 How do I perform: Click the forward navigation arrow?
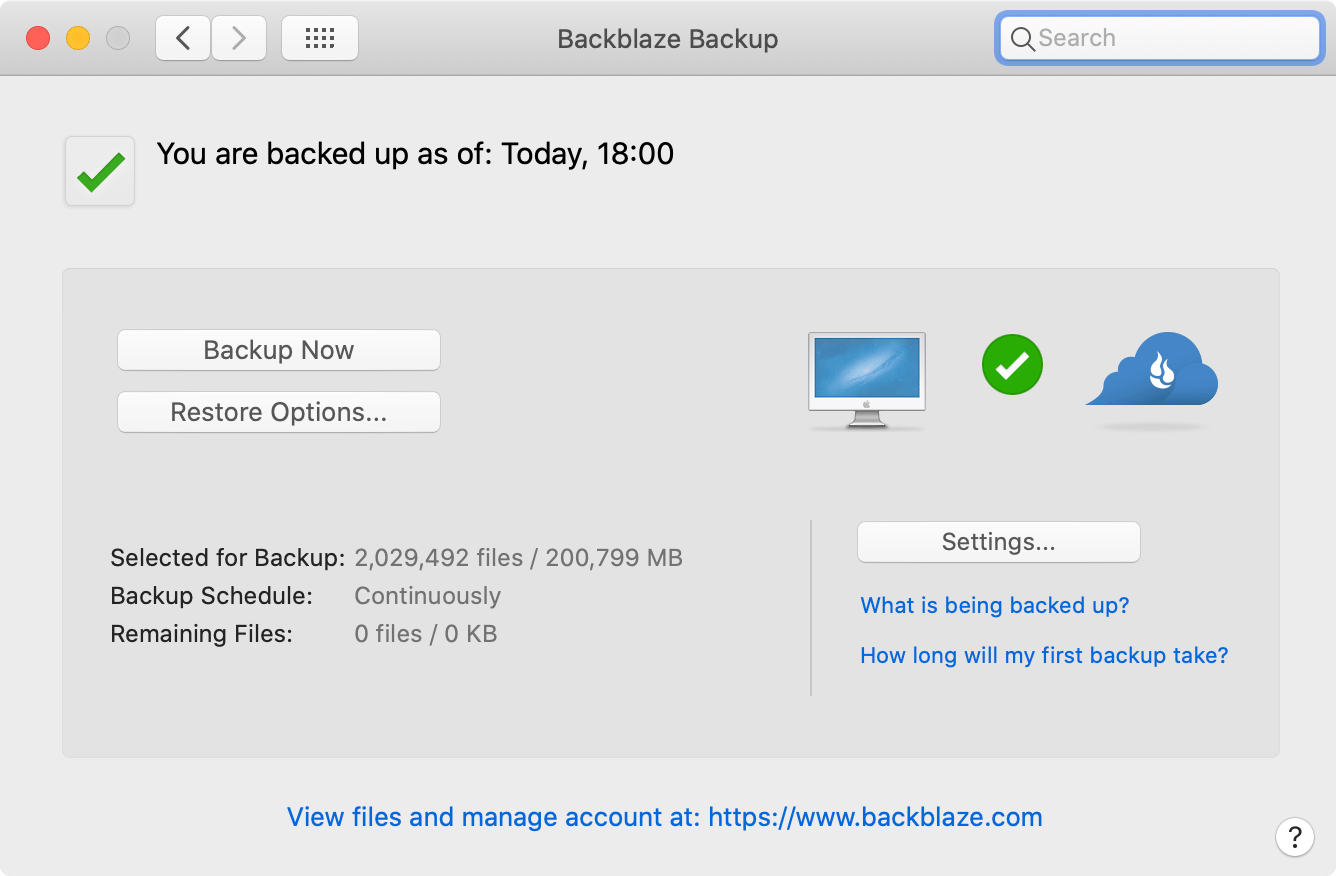click(239, 37)
